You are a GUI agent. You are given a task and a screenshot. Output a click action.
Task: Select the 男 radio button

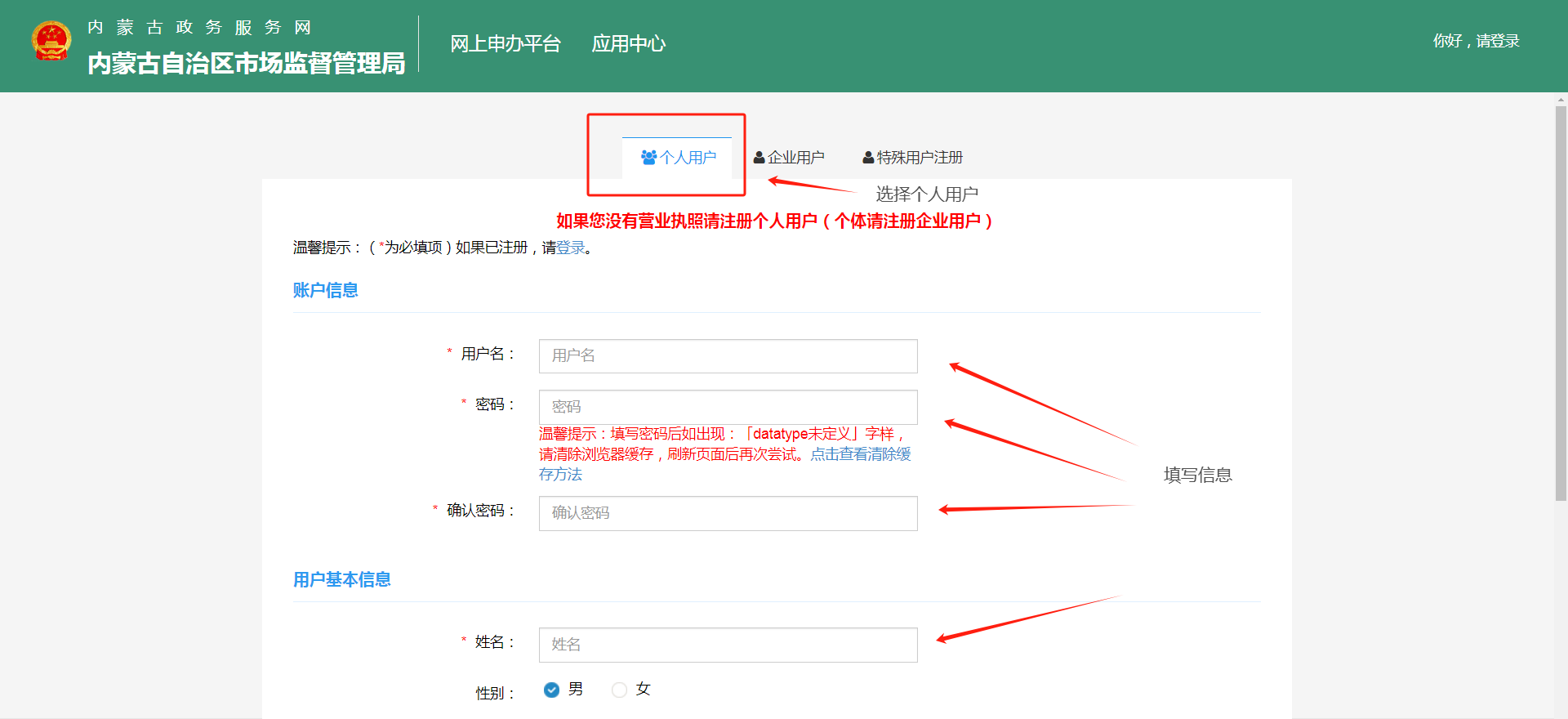tap(552, 690)
